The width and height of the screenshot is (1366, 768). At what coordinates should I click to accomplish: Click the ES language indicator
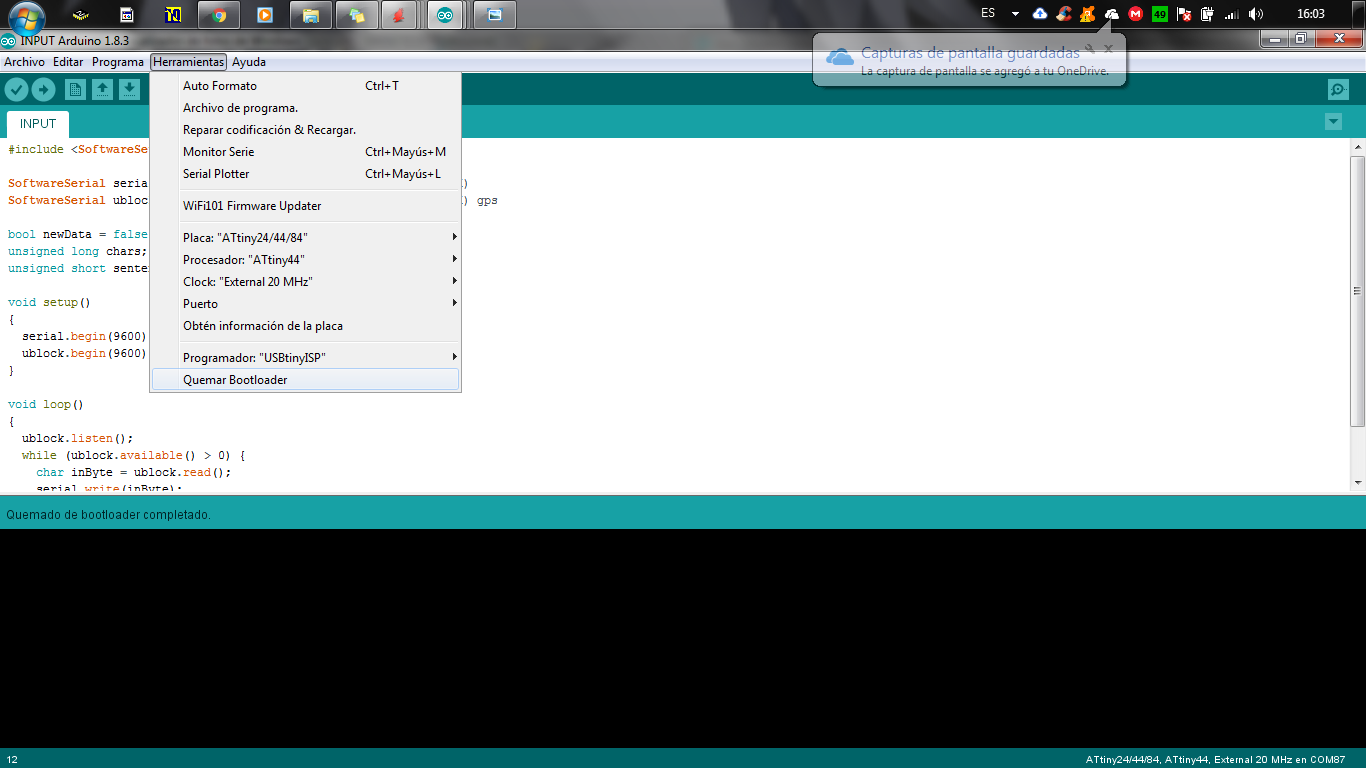coord(988,14)
